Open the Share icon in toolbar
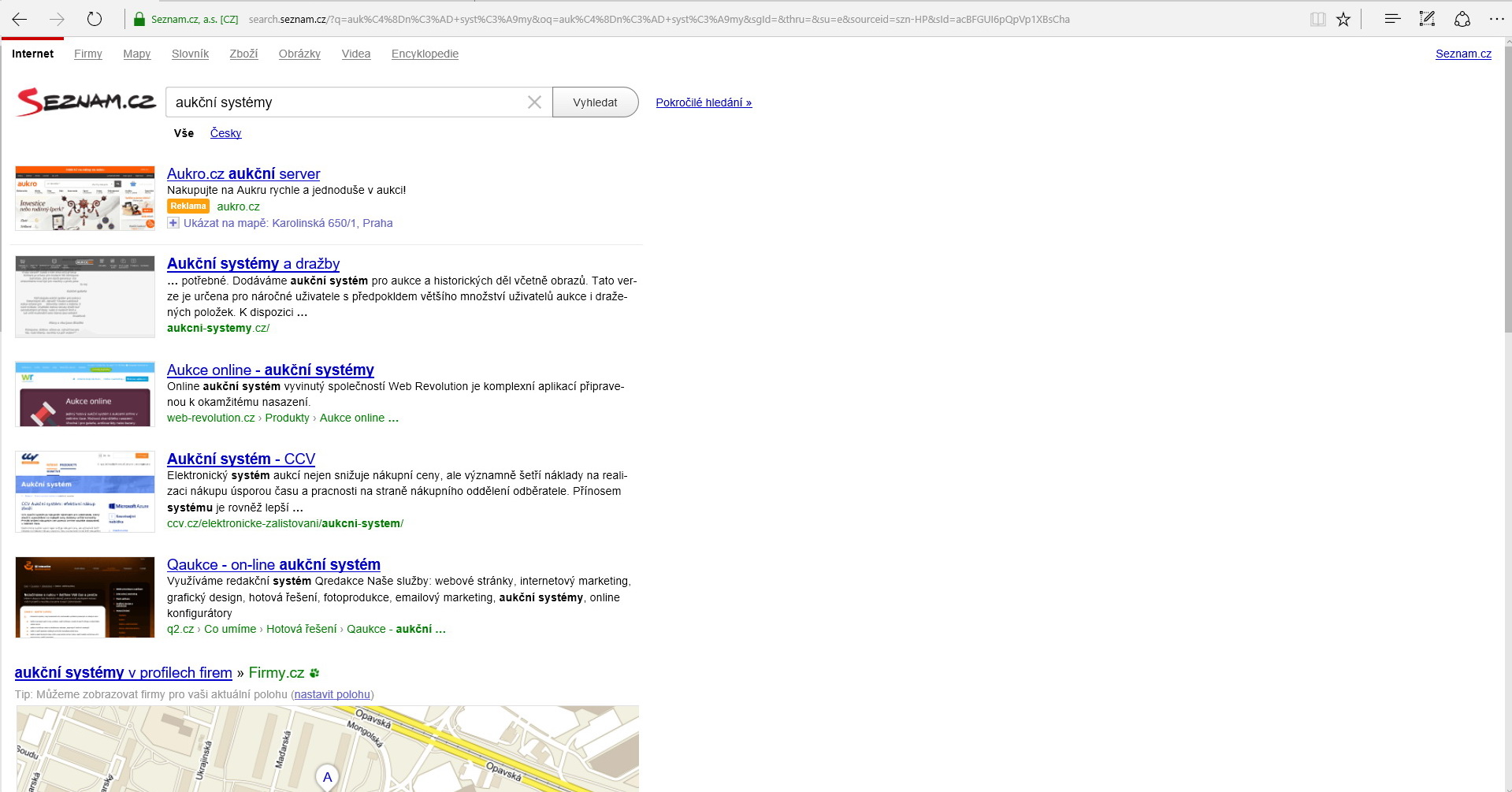1512x792 pixels. [x=1462, y=19]
